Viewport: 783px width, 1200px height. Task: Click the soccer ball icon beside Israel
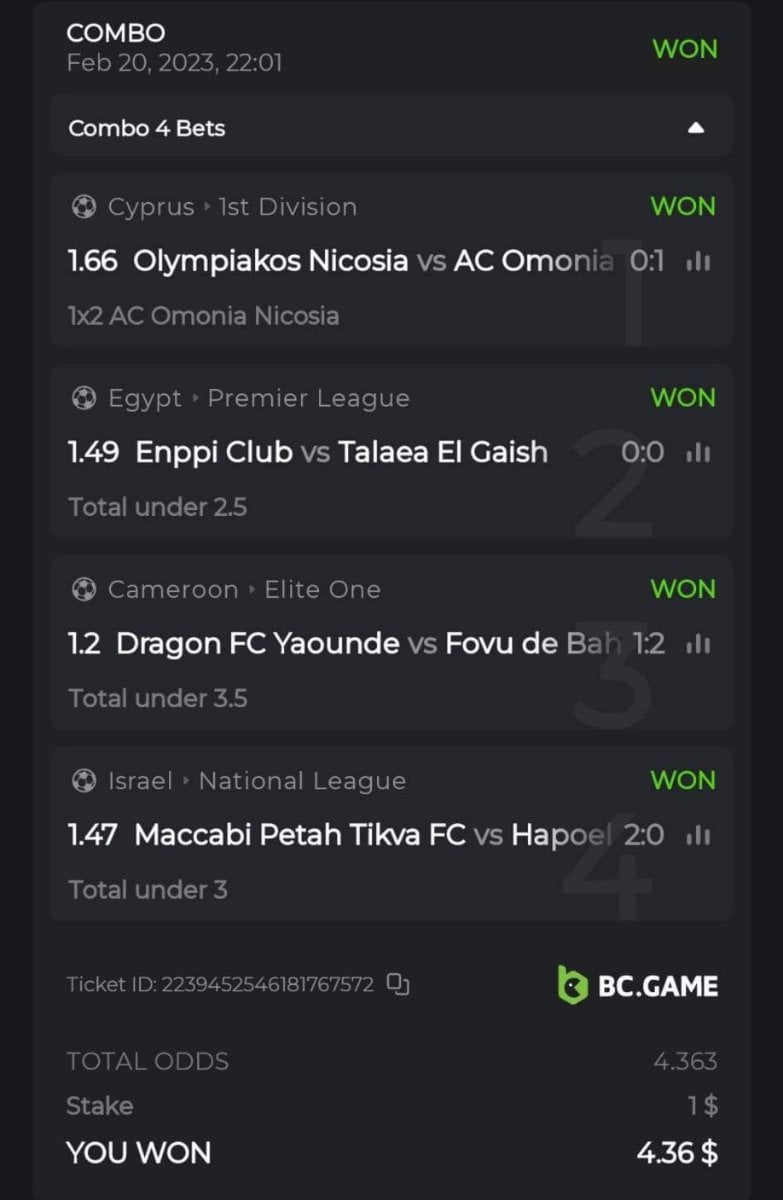[84, 780]
